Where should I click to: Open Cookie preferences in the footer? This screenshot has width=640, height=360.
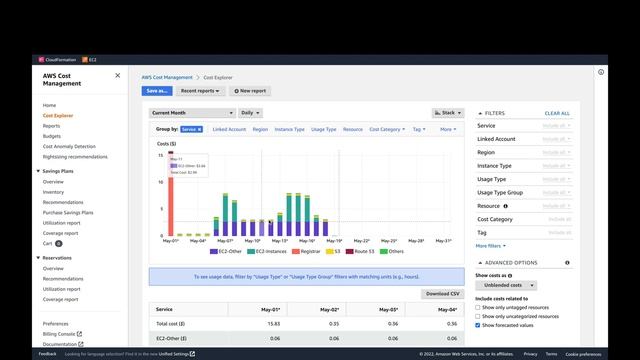pos(583,354)
